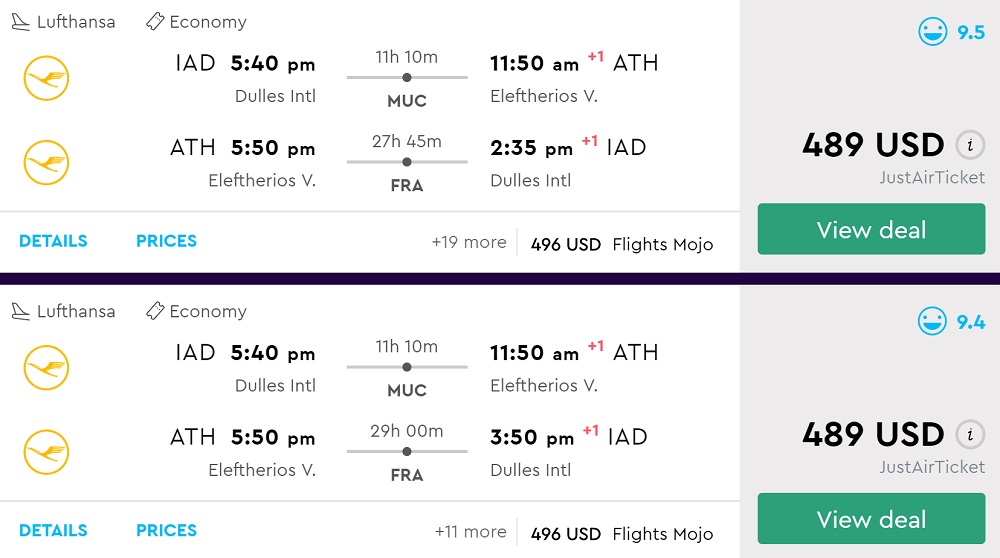Open price info icon in second result
The width and height of the screenshot is (1000, 558).
tap(969, 434)
